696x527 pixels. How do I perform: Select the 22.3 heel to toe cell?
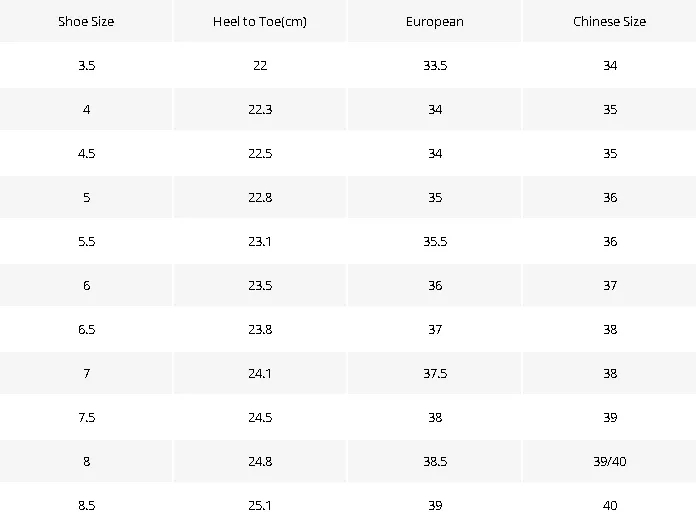pyautogui.click(x=260, y=109)
